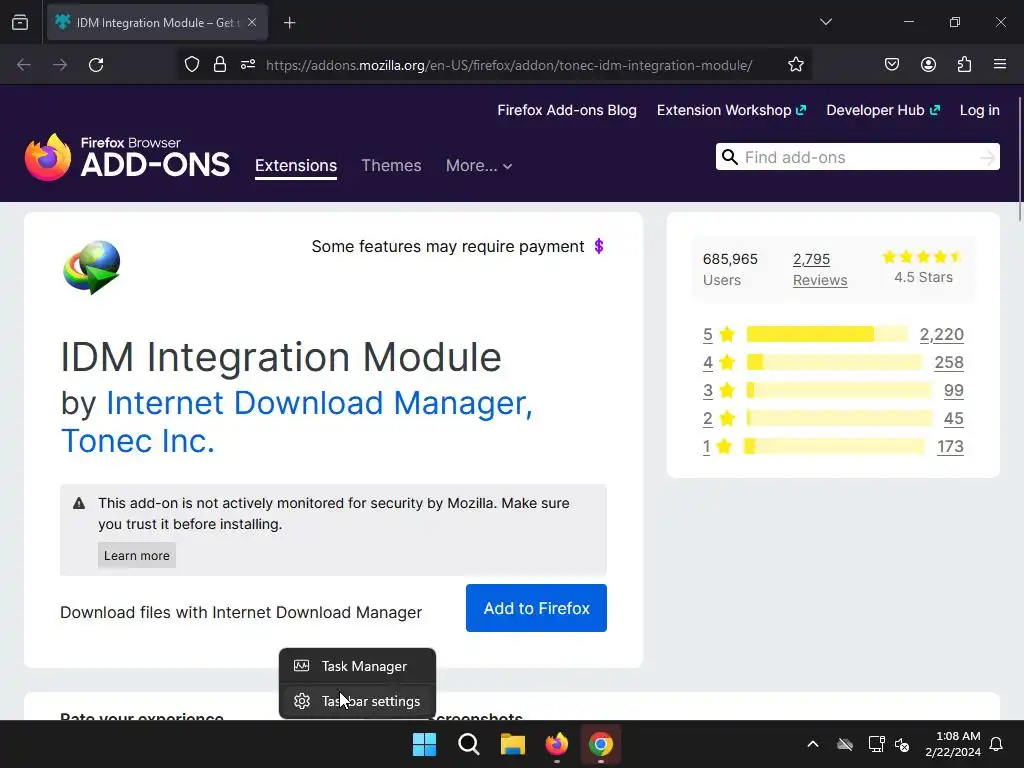
Task: Switch to Extensions tab
Action: click(x=296, y=166)
